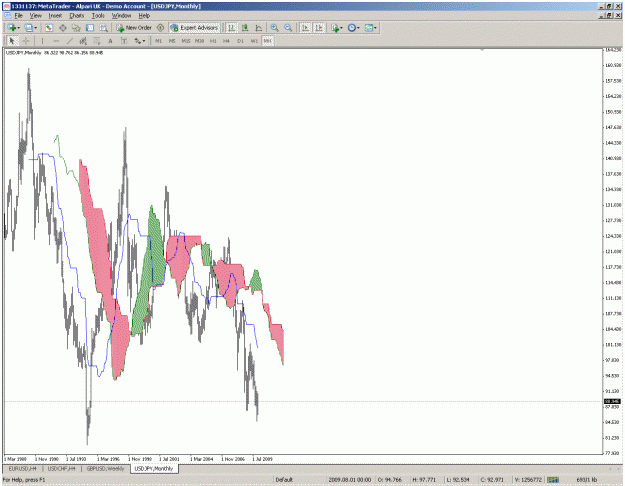Select the Text tool (A)

coord(110,41)
